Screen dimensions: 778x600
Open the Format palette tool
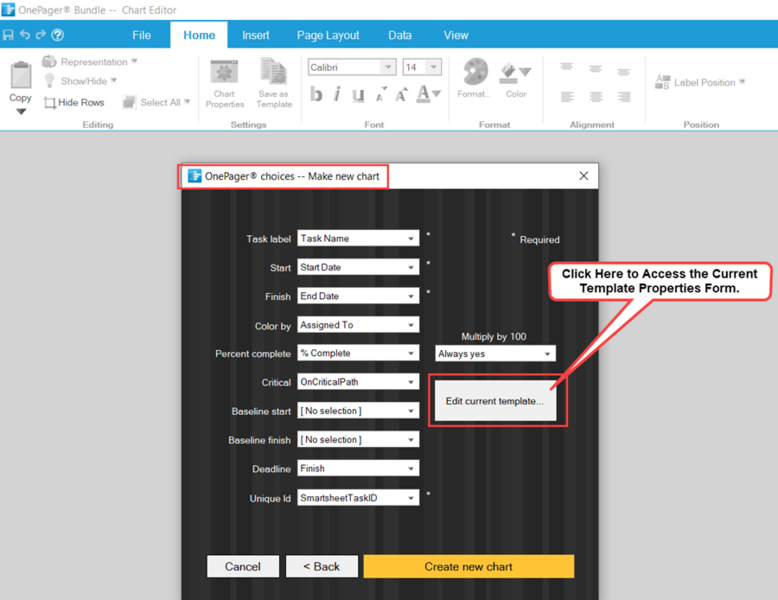click(475, 78)
